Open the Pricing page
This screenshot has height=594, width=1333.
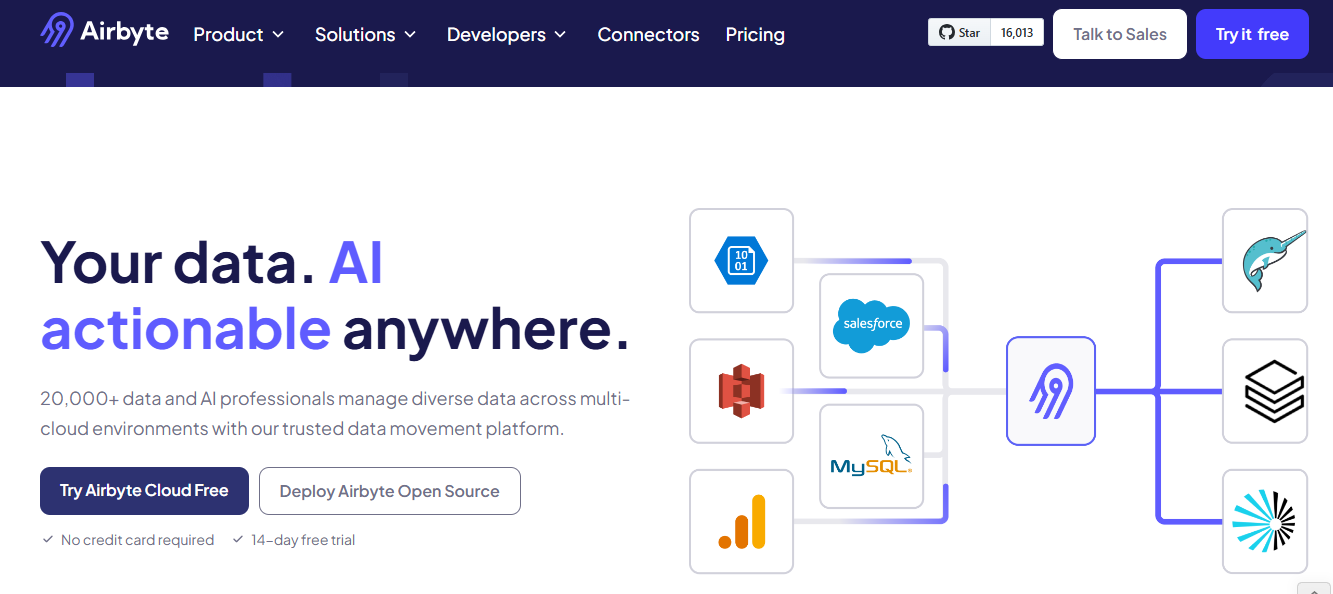[755, 34]
